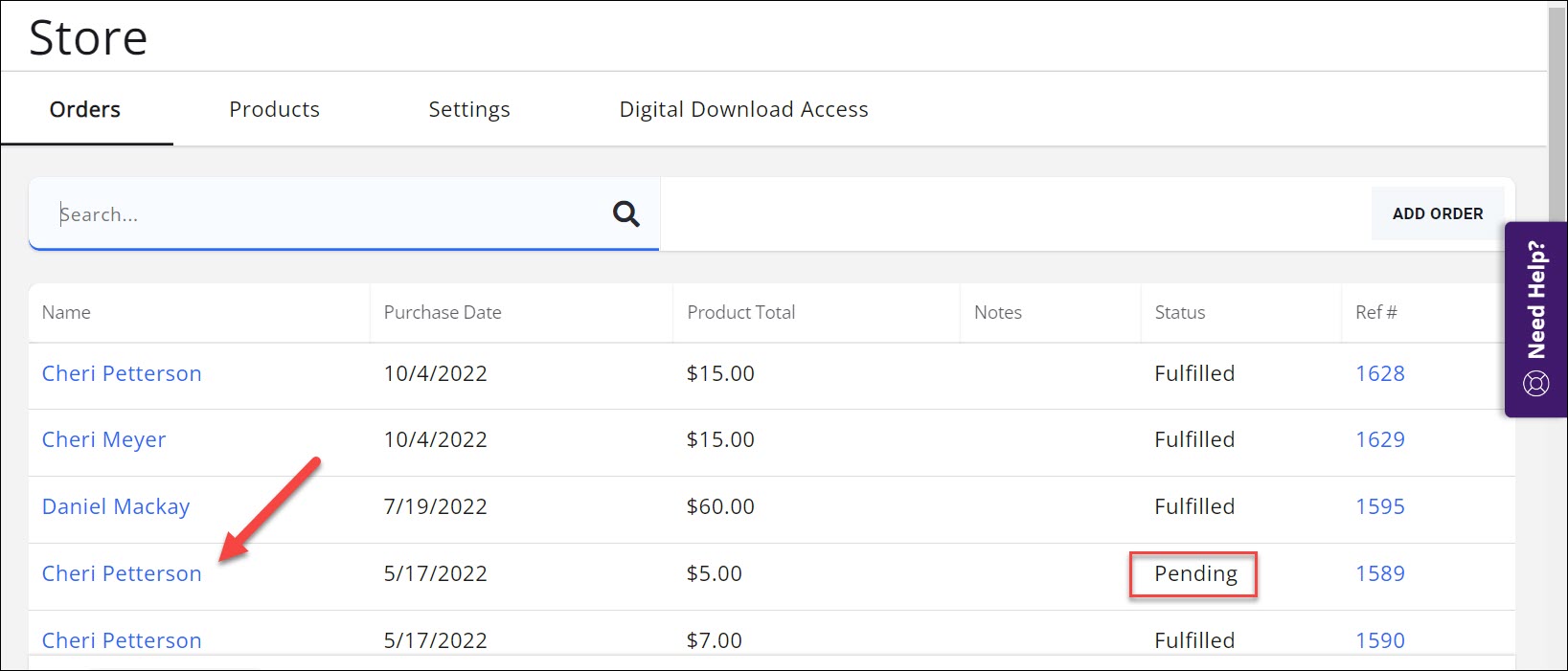Sort by the Name column header
The width and height of the screenshot is (1568, 671).
click(66, 312)
